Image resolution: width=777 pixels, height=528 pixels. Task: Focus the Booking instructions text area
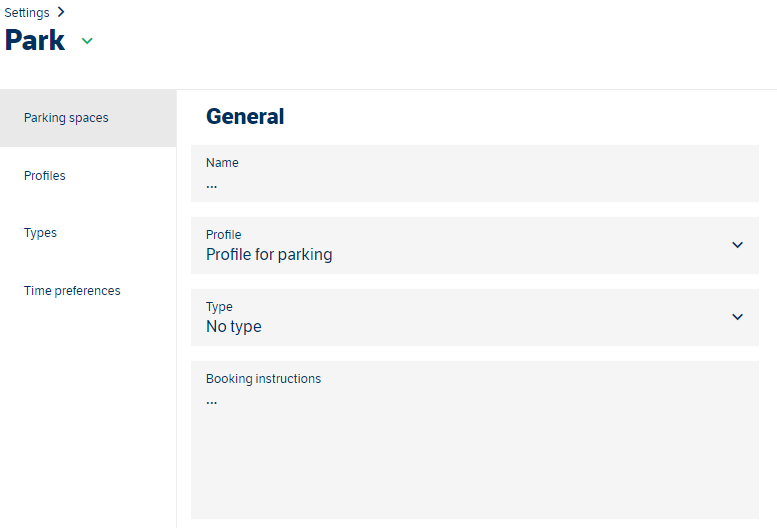click(x=474, y=450)
